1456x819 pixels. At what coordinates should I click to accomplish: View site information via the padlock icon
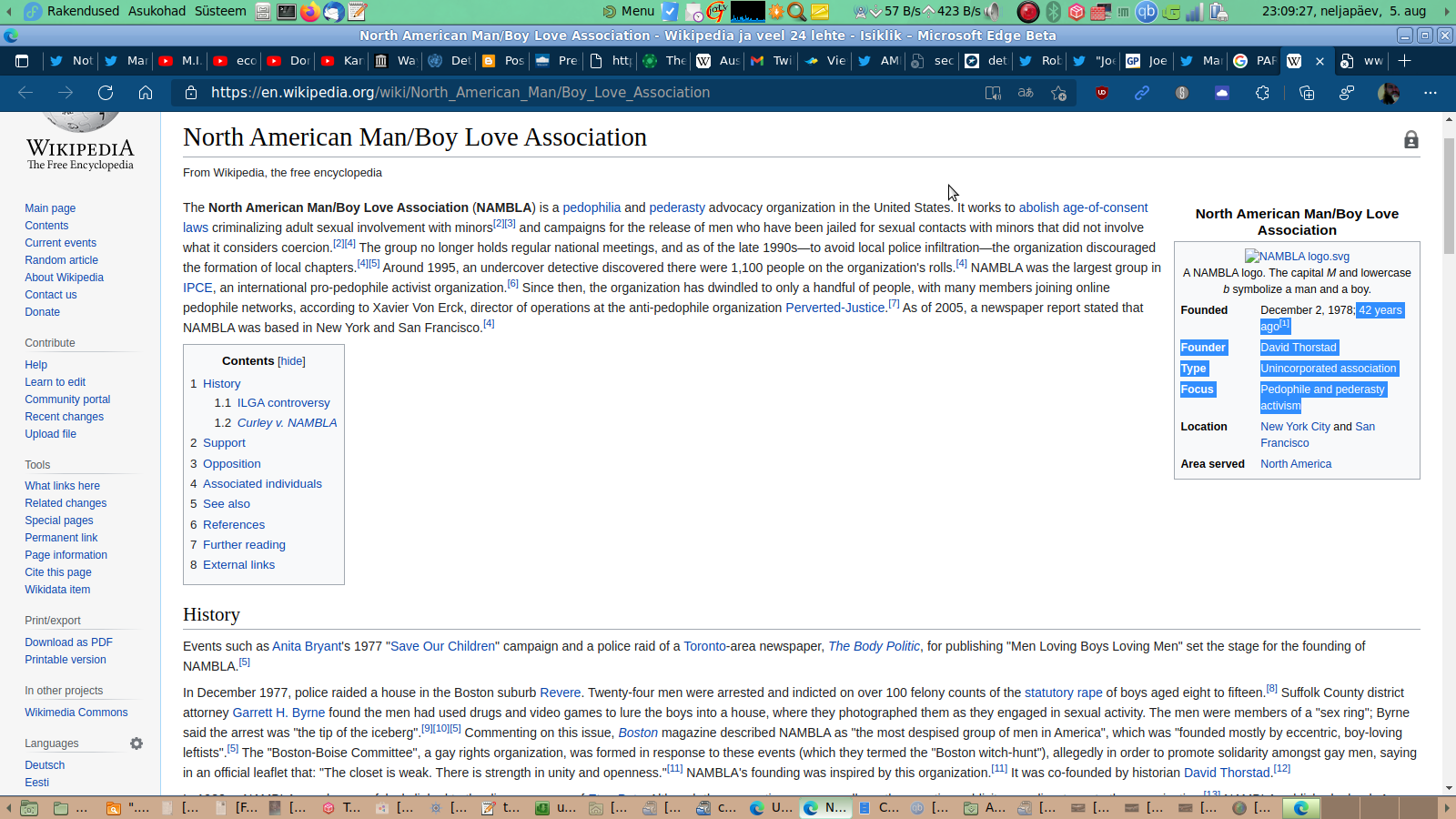click(191, 93)
